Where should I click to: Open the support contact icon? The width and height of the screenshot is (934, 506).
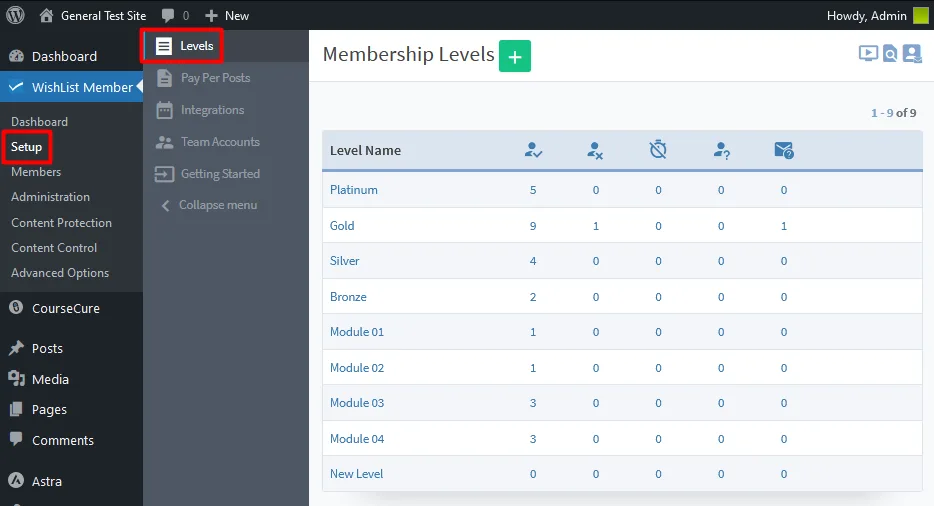coord(912,54)
